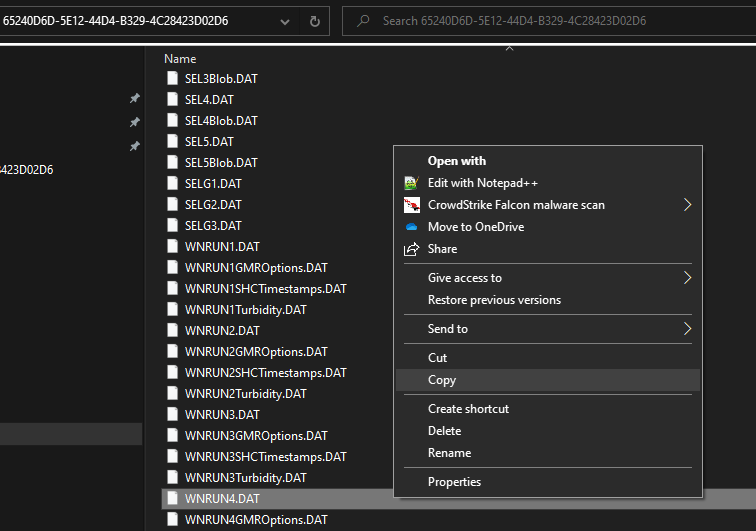Click the SEL4Blob.DAT file icon
The height and width of the screenshot is (531, 756).
pyautogui.click(x=172, y=120)
